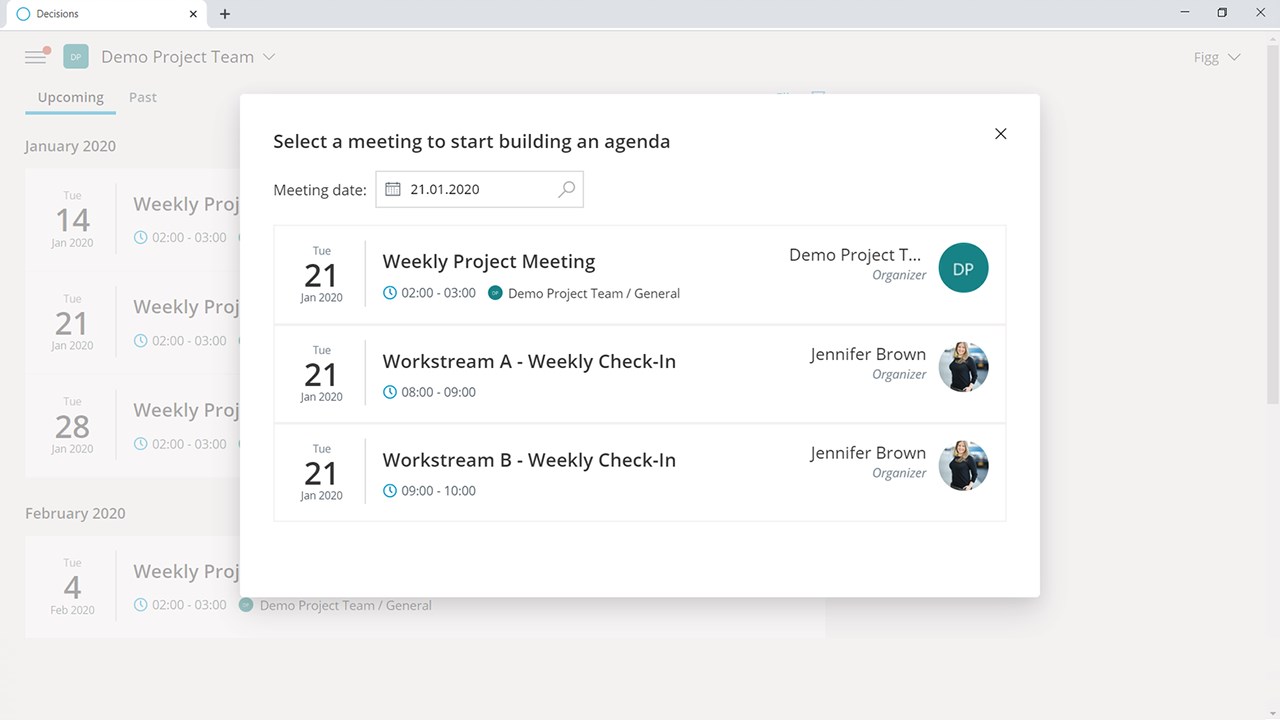The image size is (1280, 720).
Task: Switch to the Upcoming tab
Action: point(70,97)
